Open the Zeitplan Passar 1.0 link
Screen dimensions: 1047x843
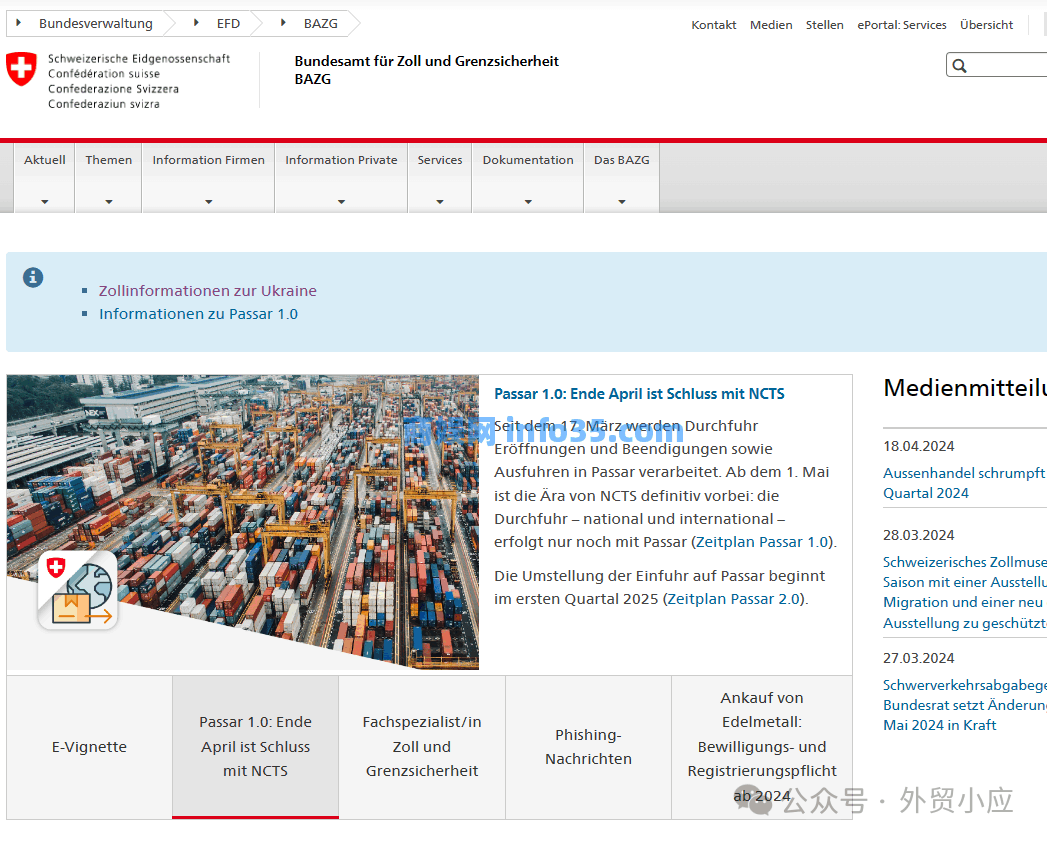[762, 542]
